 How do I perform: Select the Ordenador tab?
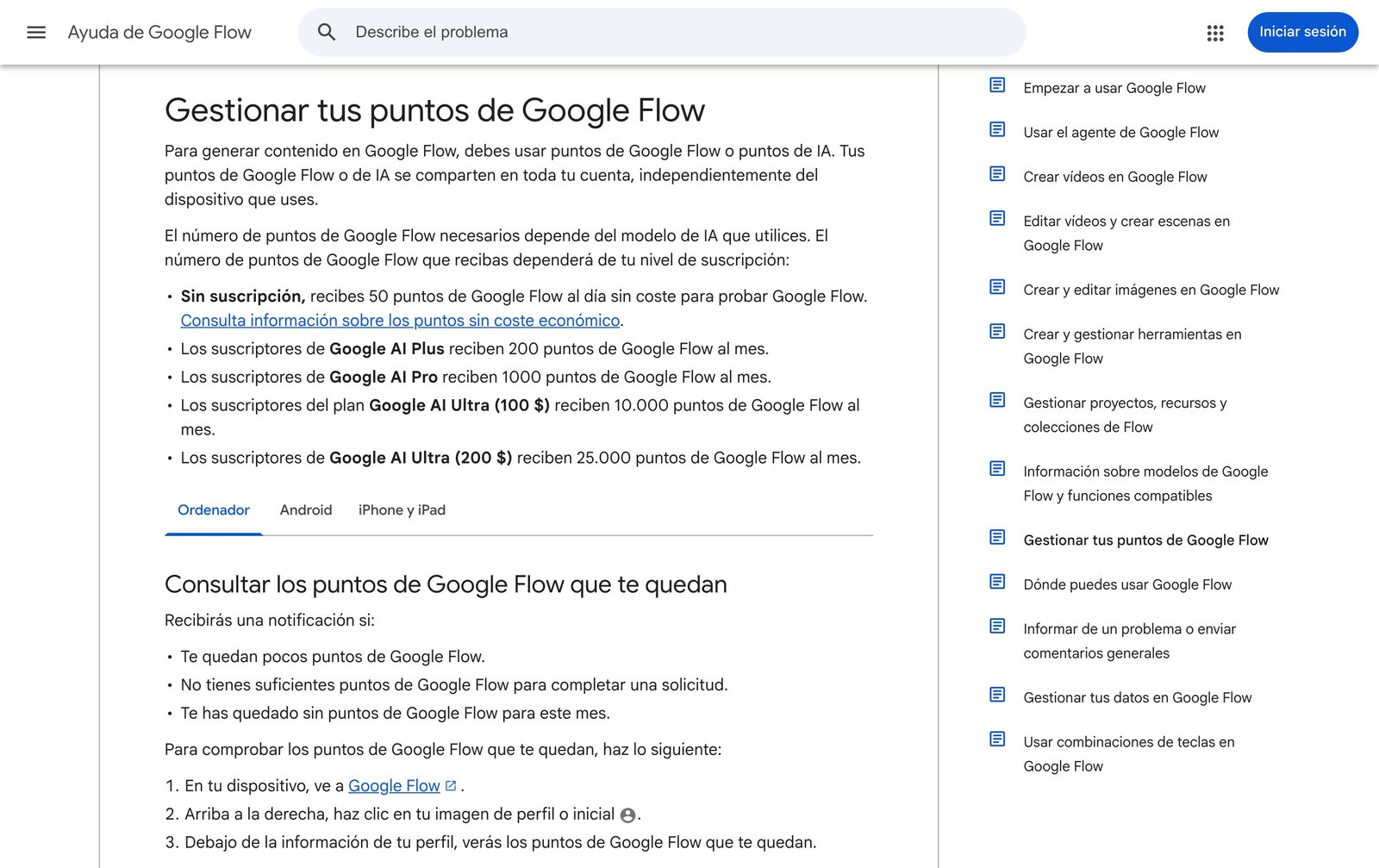click(x=214, y=510)
